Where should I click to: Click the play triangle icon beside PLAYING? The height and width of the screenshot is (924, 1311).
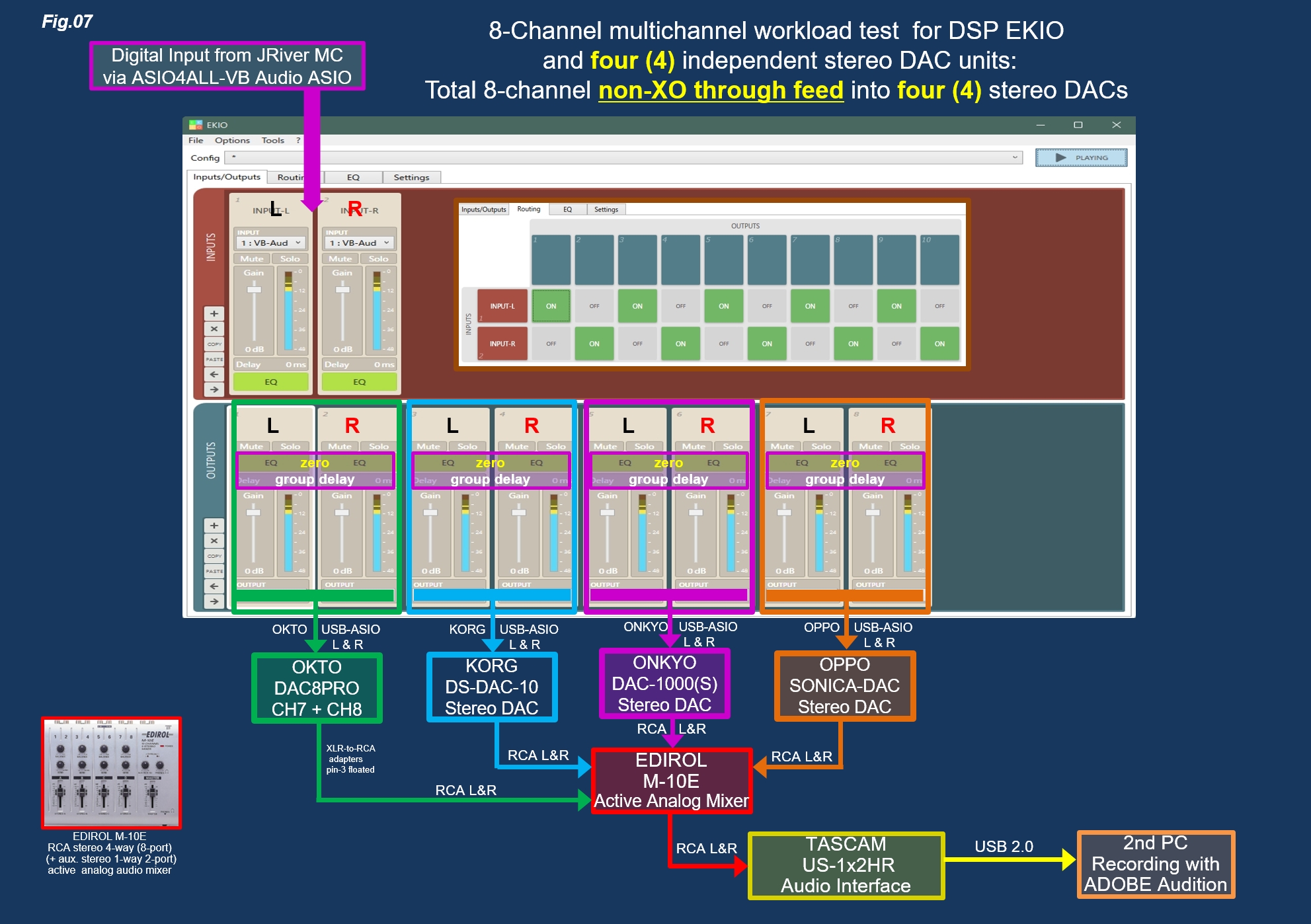tap(1060, 158)
